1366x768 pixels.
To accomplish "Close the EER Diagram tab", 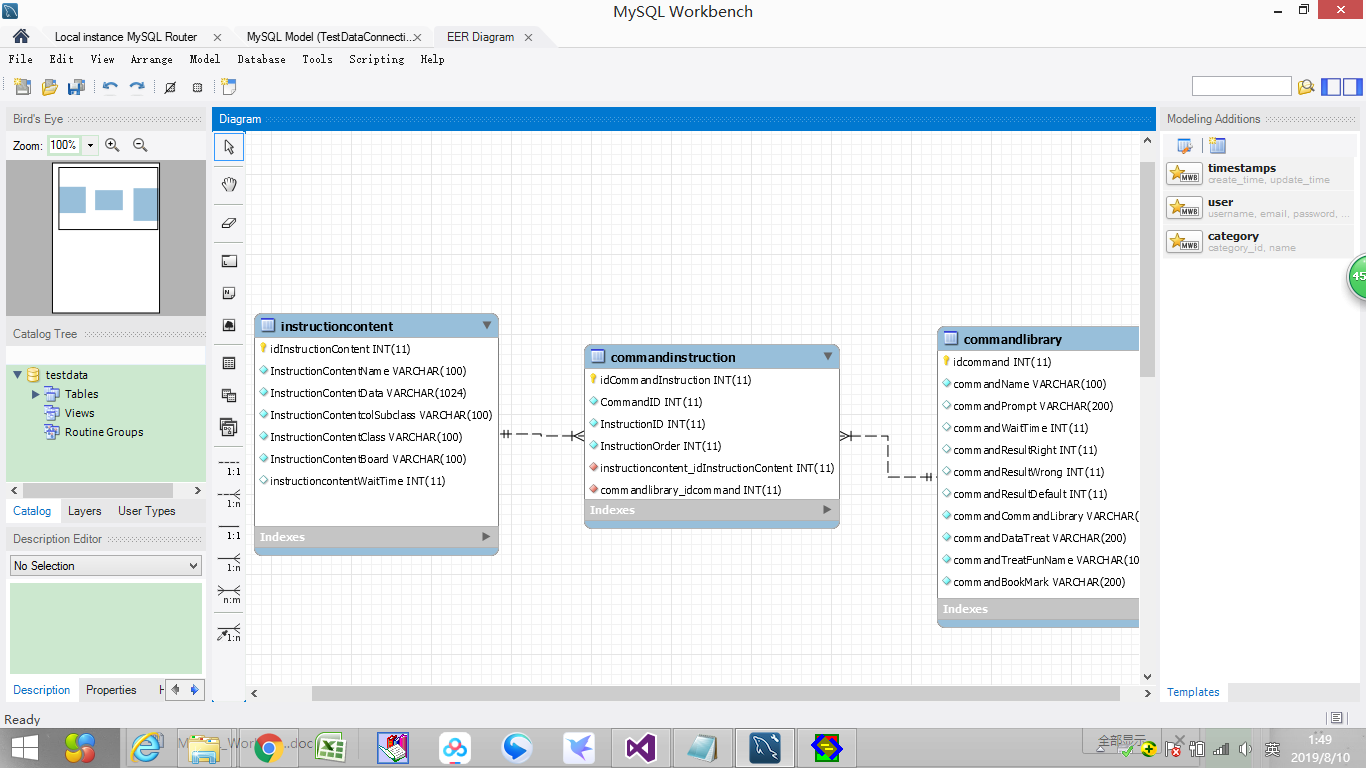I will coord(528,37).
